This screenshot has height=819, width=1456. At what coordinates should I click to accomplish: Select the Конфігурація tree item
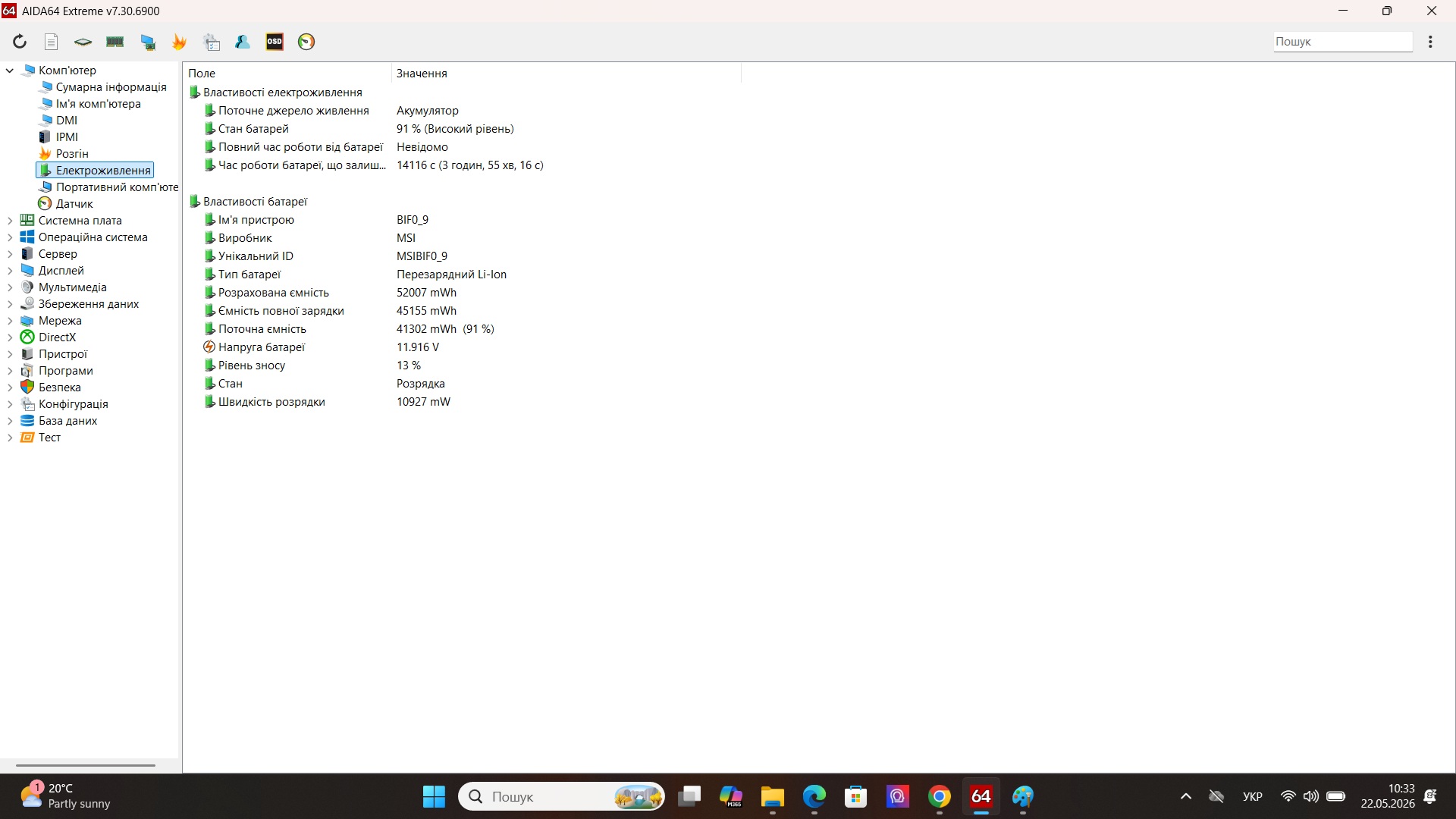[74, 404]
